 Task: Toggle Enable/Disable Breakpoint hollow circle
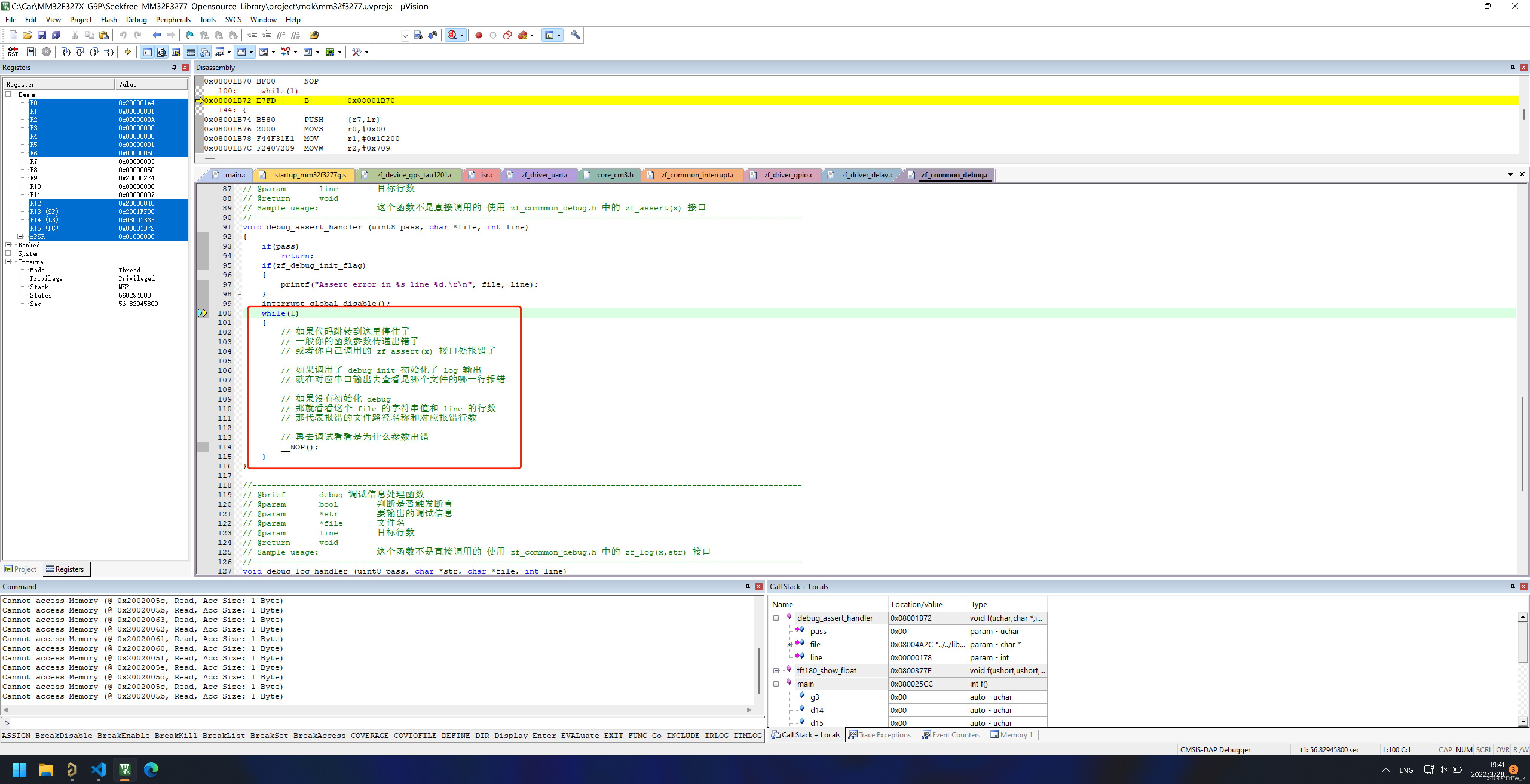click(493, 35)
